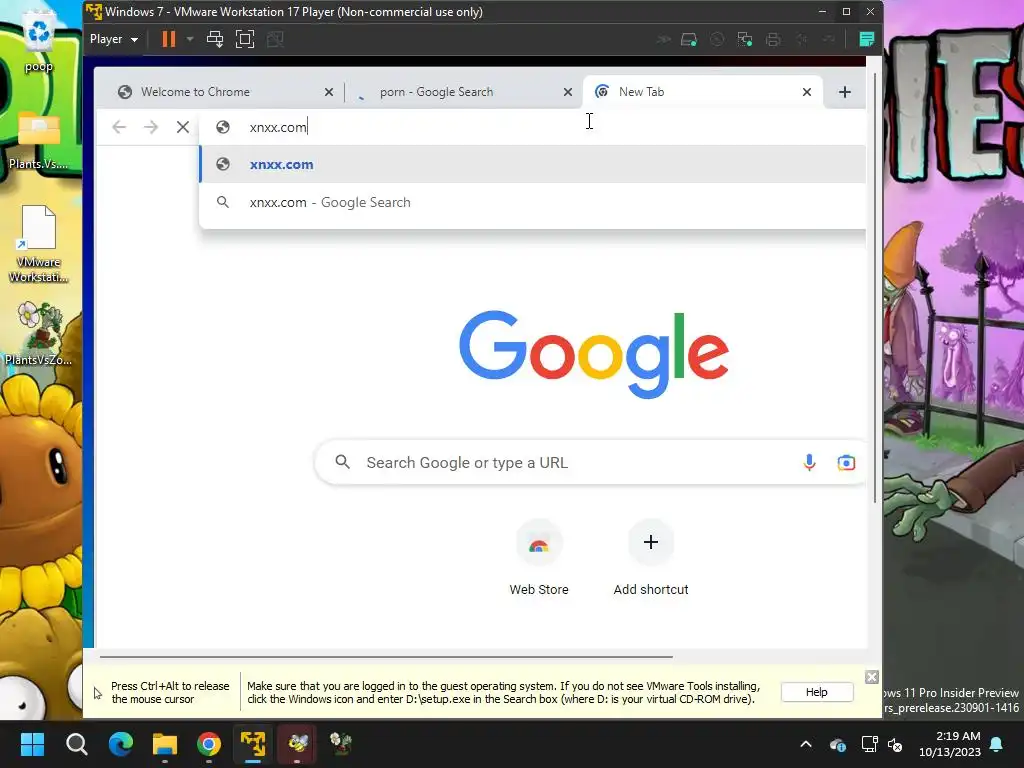
Task: Start voice search with microphone icon
Action: [809, 462]
